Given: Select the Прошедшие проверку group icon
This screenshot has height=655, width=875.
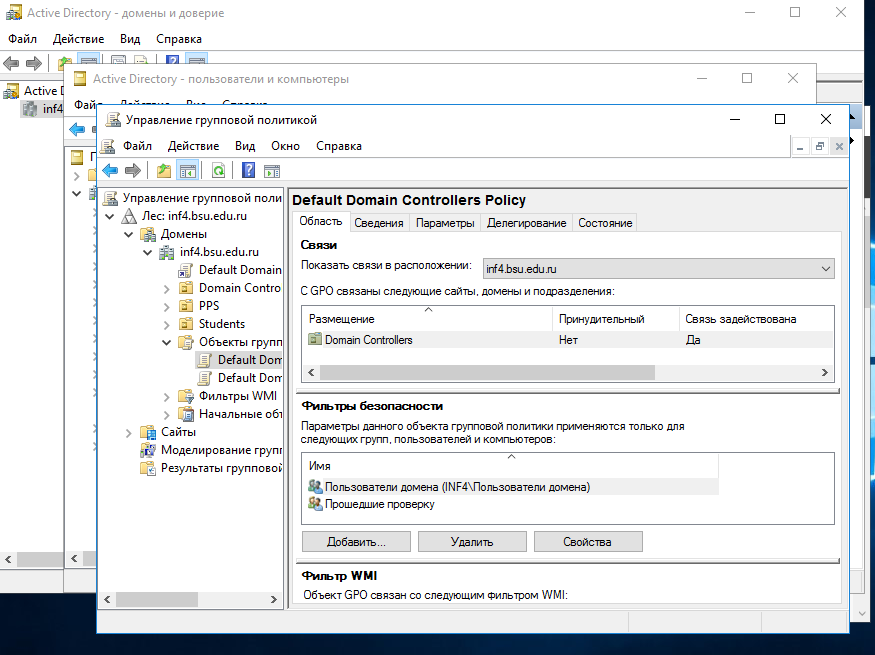Looking at the screenshot, I should 315,504.
